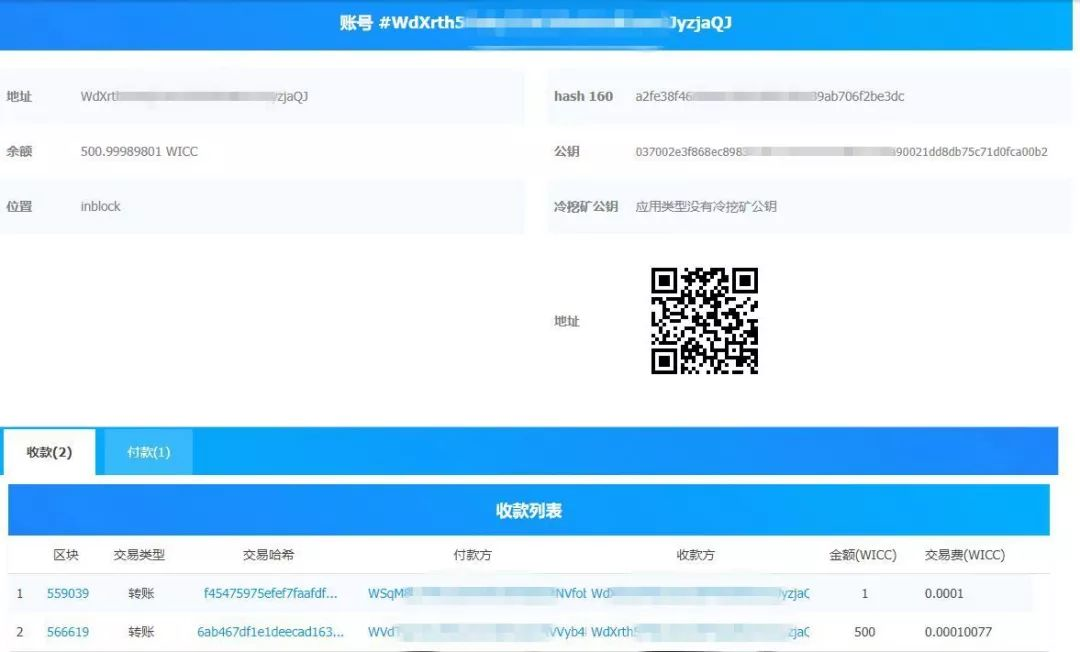Select transaction fee 0.00010077
Screen dimensions: 1080x652
coord(959,632)
